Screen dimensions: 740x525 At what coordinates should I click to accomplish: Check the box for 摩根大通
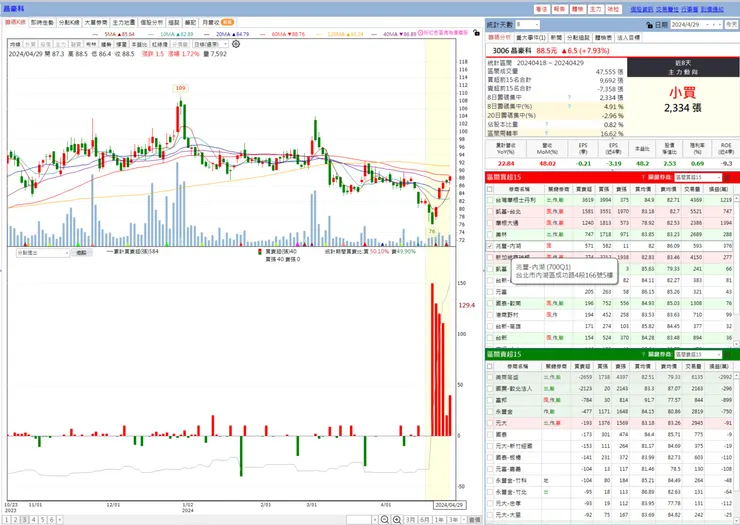490,223
